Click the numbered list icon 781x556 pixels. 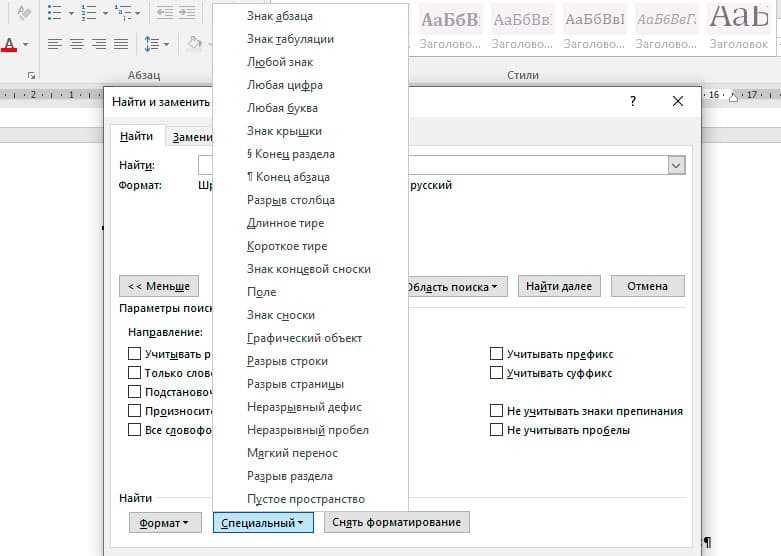click(89, 13)
